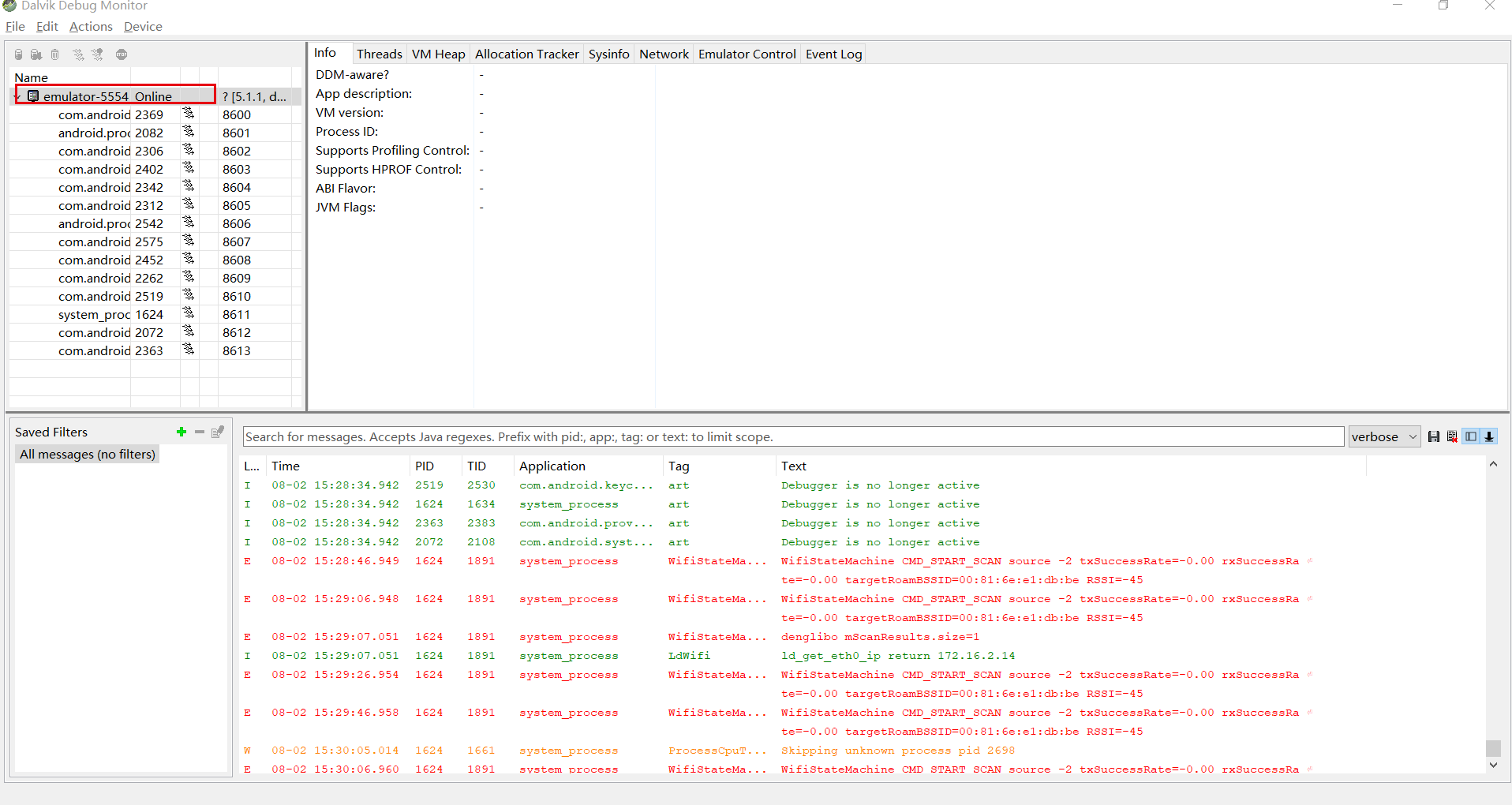Toggle the saved filters view display button
1512x805 pixels.
[1471, 436]
